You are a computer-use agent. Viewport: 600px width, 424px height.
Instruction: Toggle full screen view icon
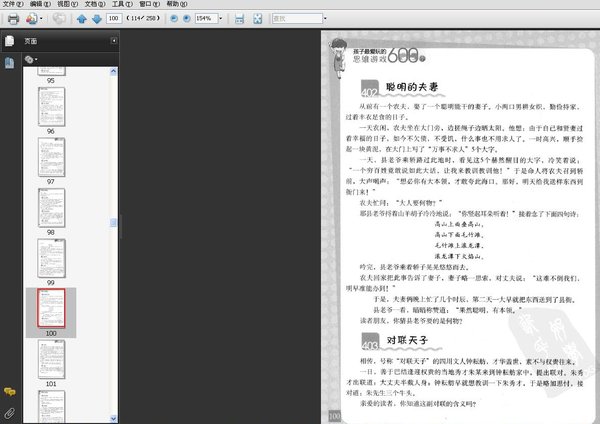click(258, 18)
